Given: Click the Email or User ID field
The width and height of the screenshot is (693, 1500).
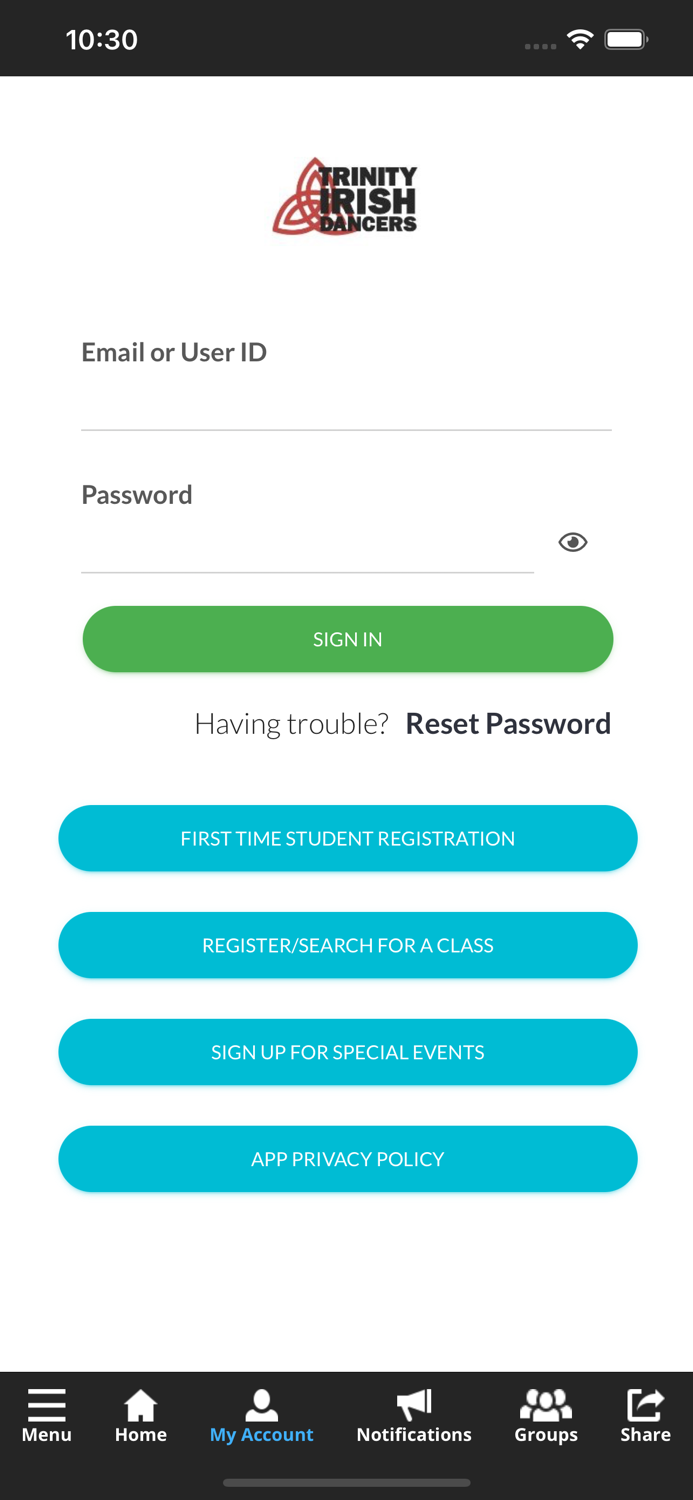Looking at the screenshot, I should tap(346, 405).
